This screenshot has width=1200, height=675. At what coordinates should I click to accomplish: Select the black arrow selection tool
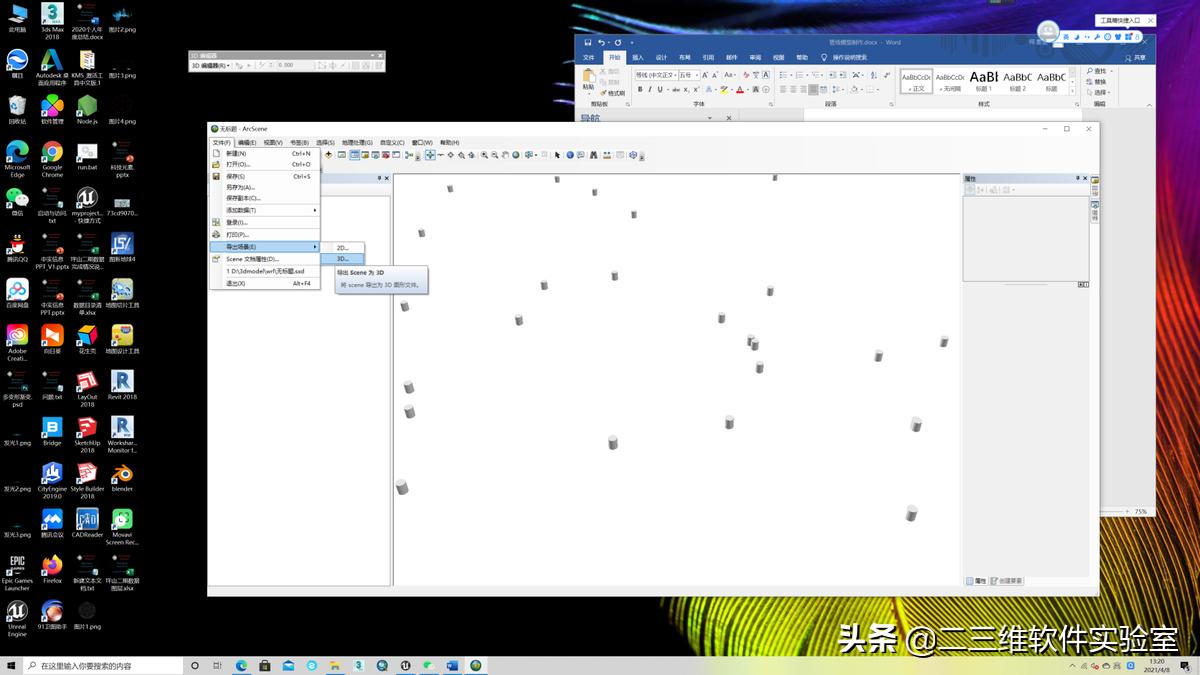557,156
